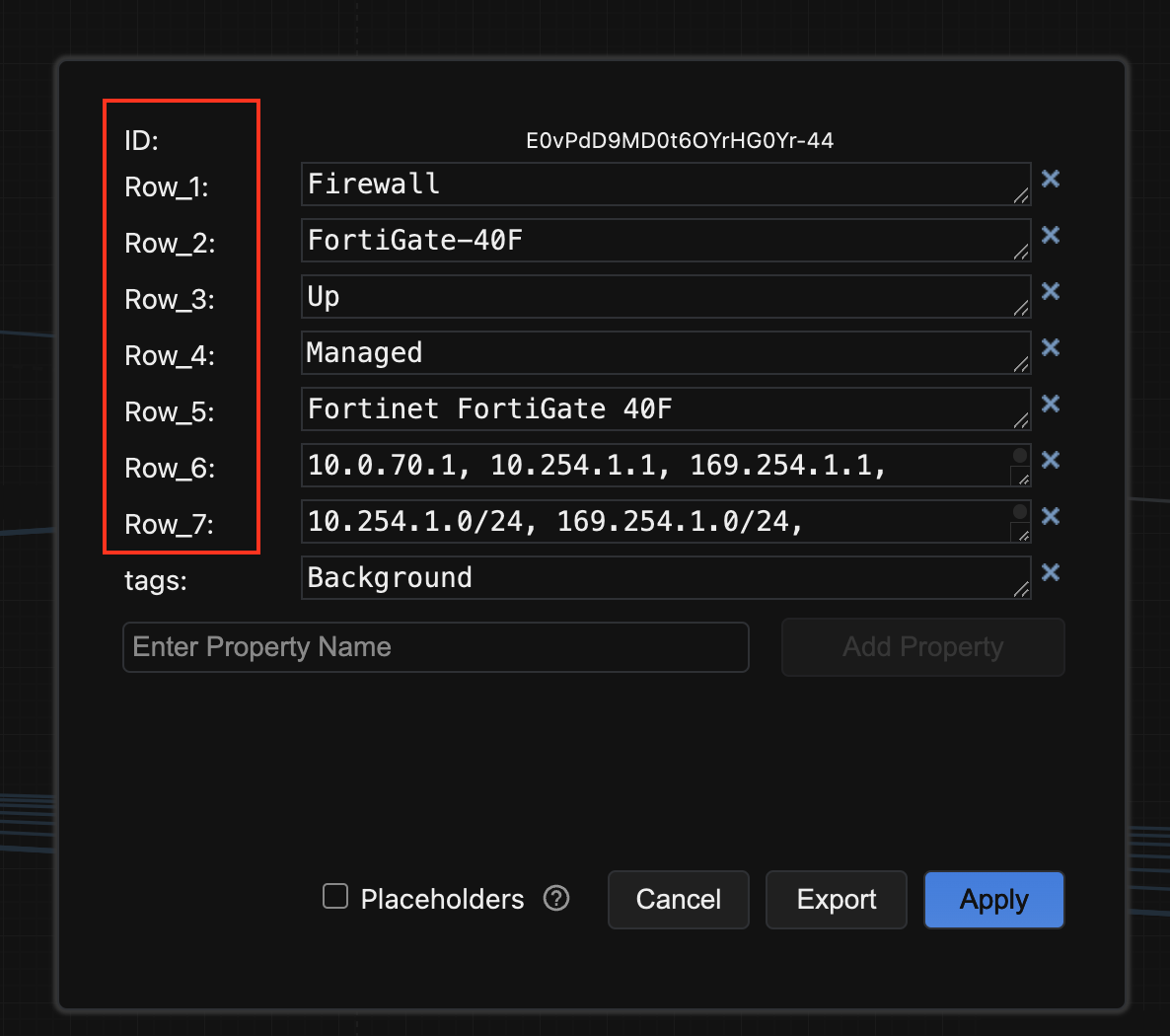Screen dimensions: 1170x1036
Task: Focus the Row_2 FortiGate-40F text field
Action: coord(651,241)
